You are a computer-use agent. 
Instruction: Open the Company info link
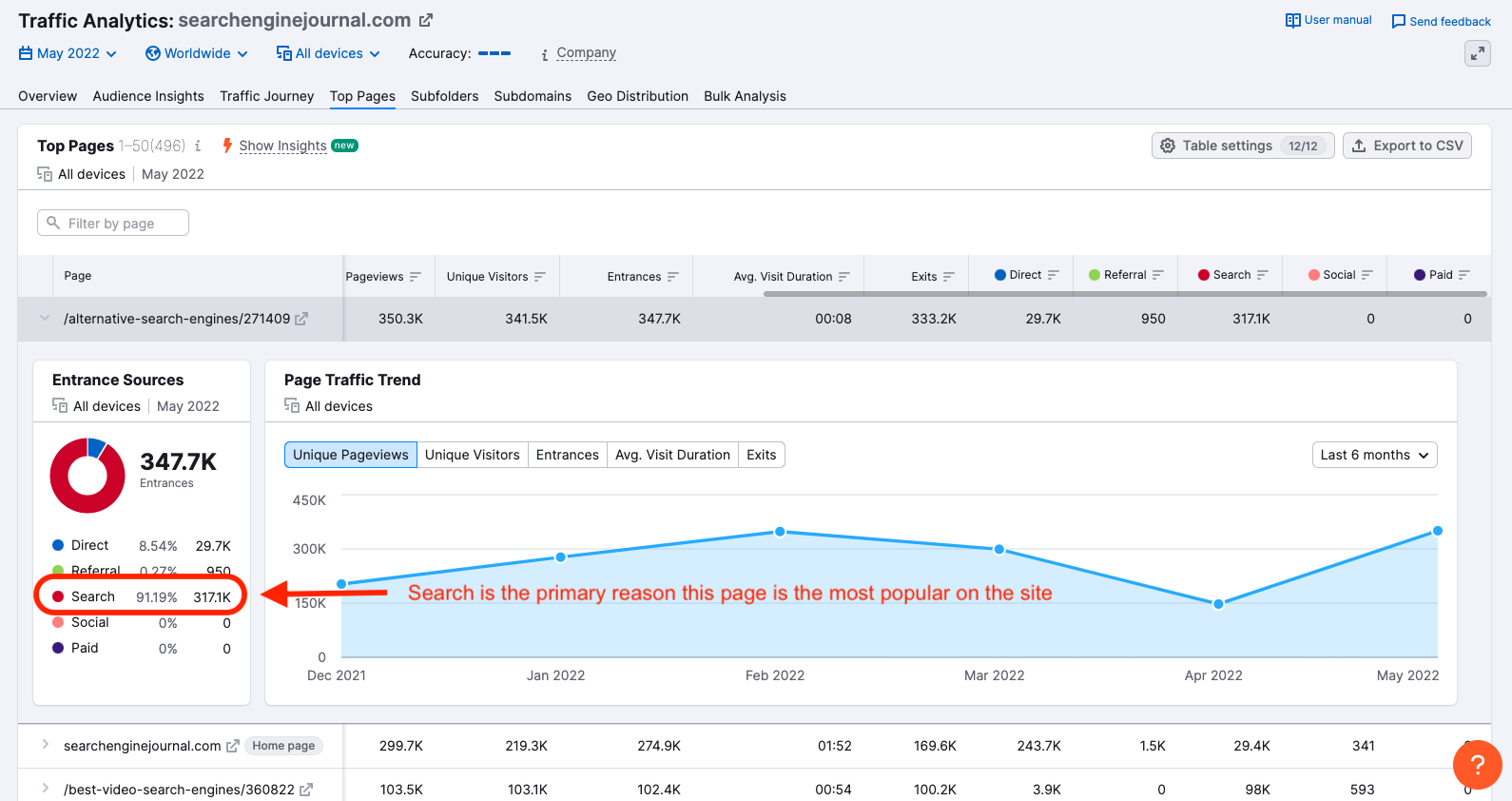586,53
